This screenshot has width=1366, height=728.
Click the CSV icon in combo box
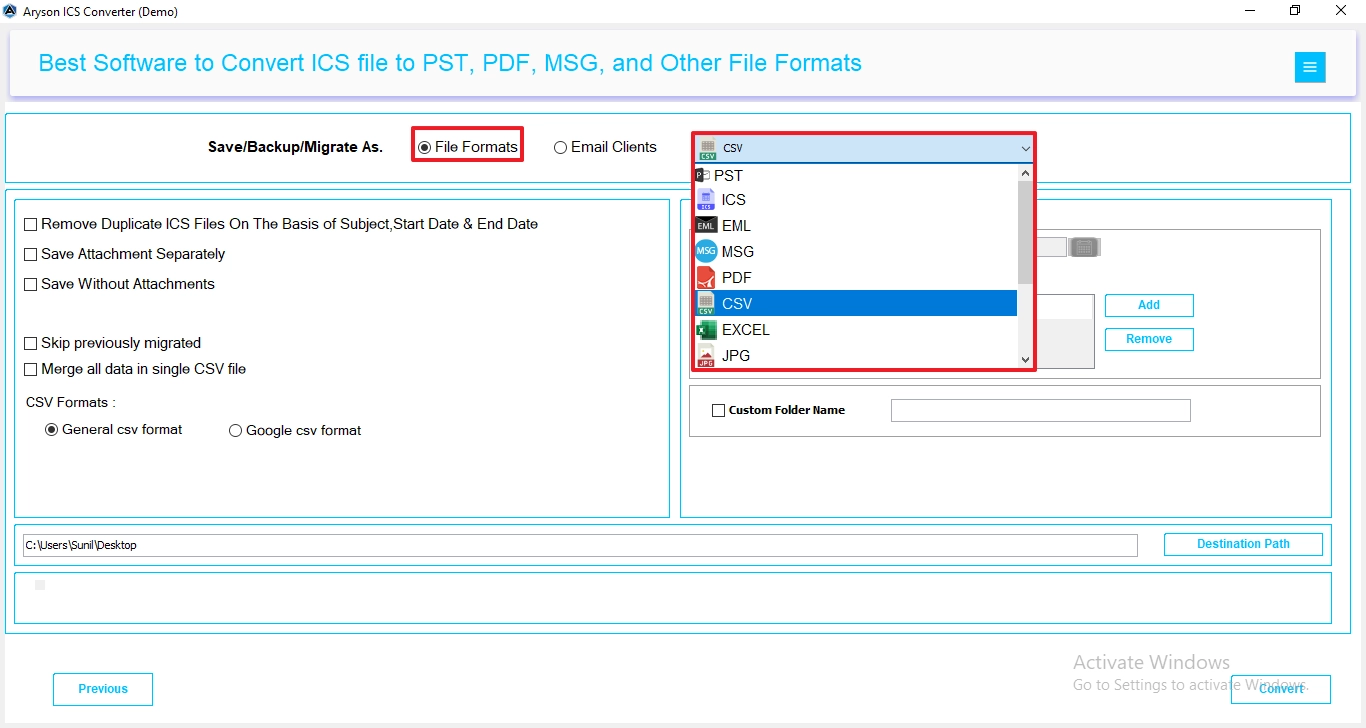coord(708,148)
